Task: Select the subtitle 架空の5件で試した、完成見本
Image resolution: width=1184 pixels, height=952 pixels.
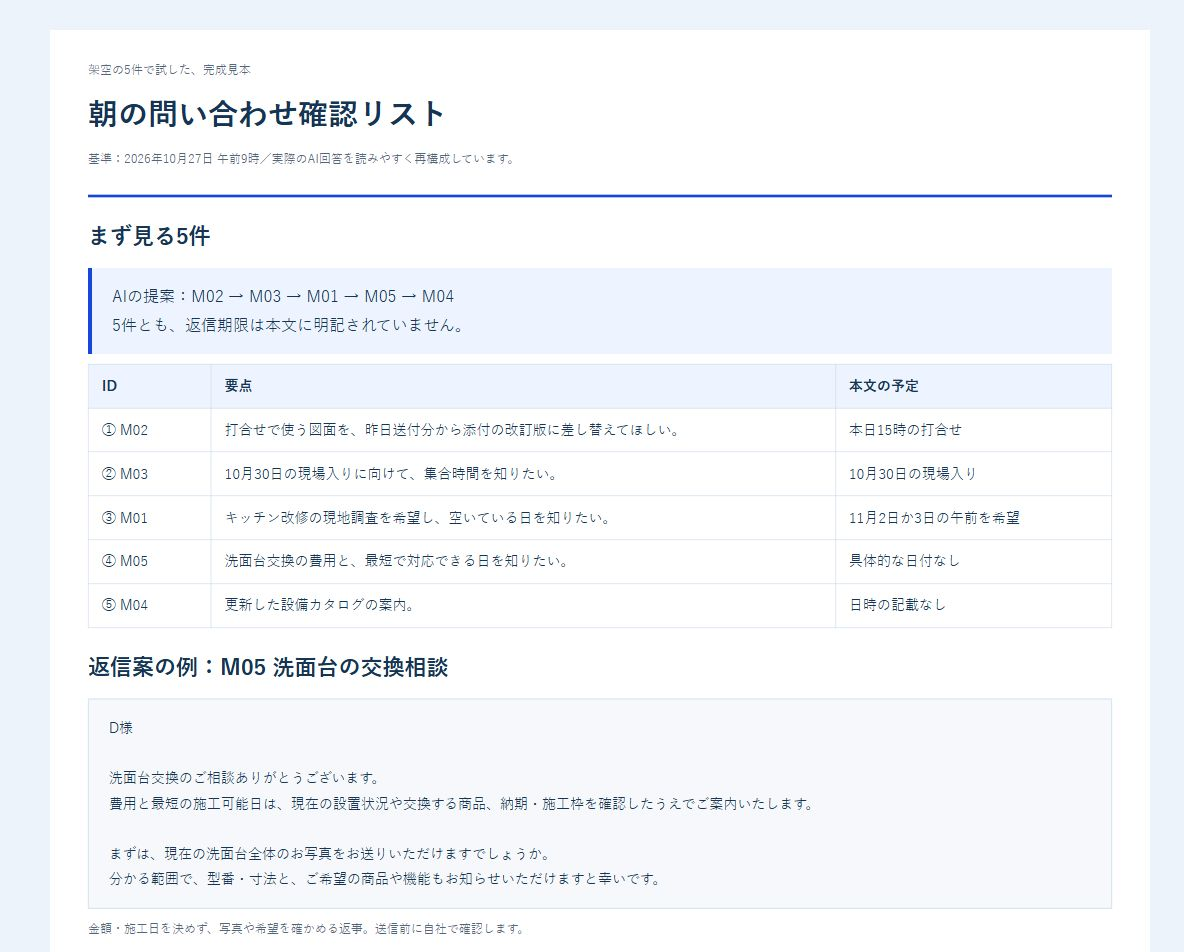Action: point(169,69)
